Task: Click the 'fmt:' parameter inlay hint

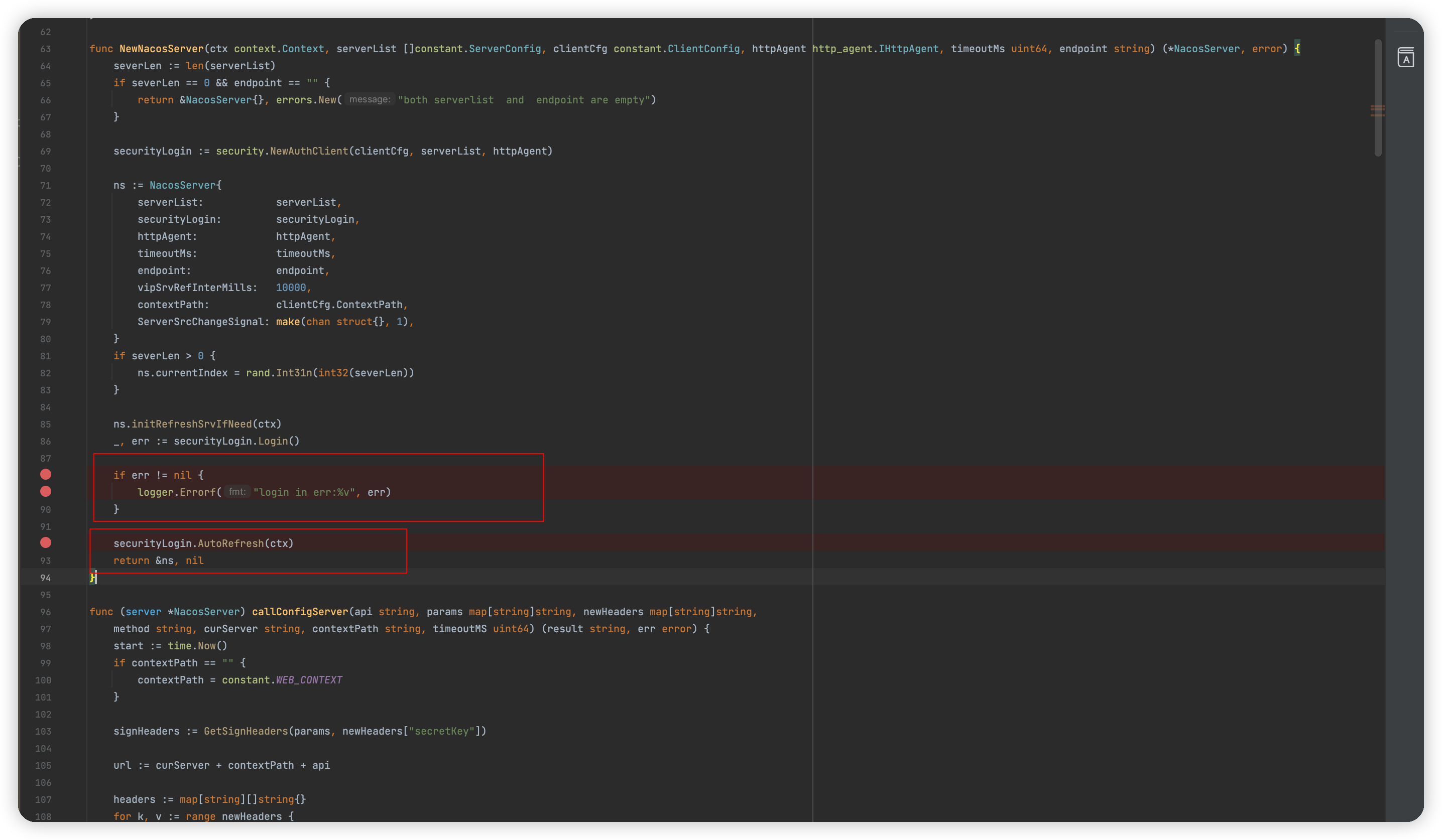Action: (x=237, y=492)
